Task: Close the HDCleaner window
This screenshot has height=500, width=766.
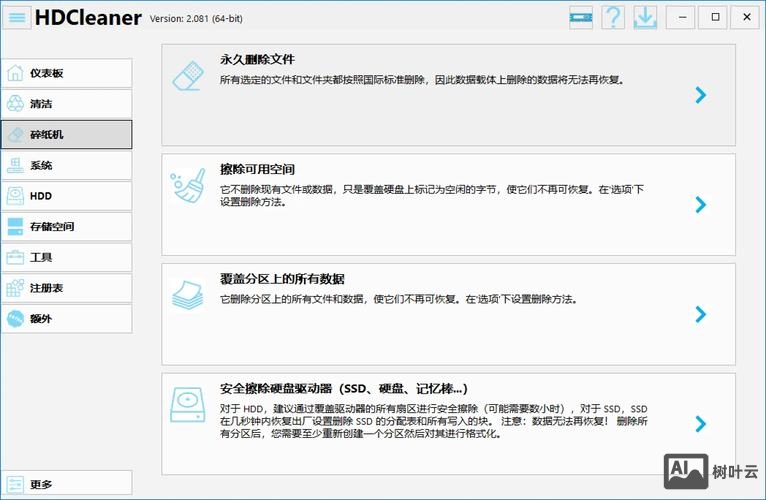Action: 747,18
